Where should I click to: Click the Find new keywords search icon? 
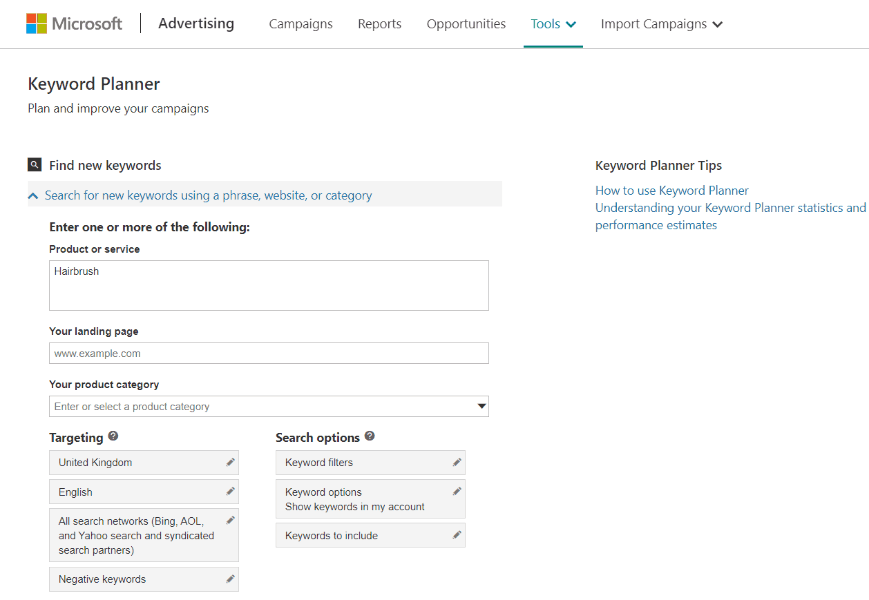[x=34, y=165]
